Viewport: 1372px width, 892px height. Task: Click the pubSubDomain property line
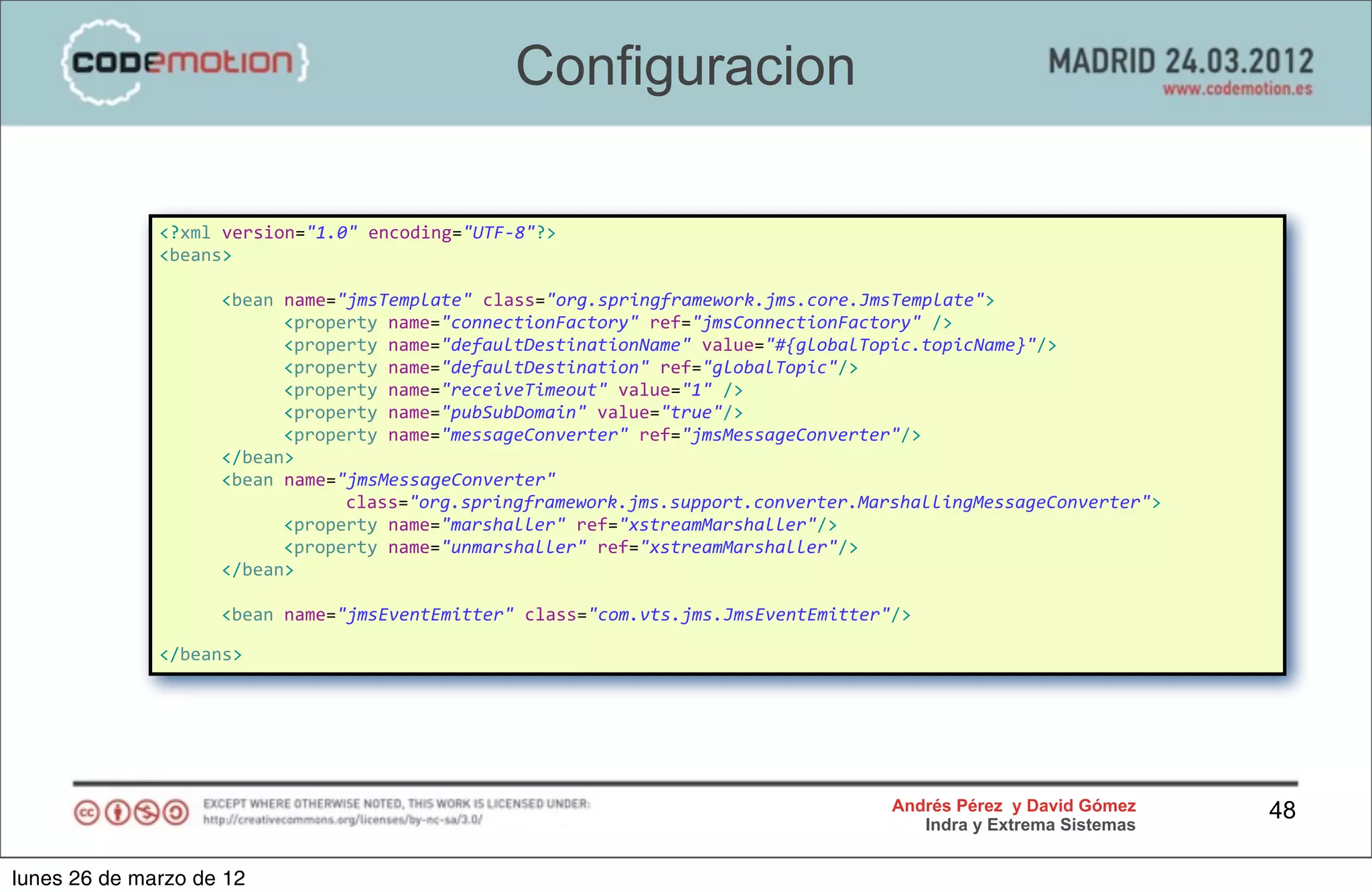click(513, 413)
